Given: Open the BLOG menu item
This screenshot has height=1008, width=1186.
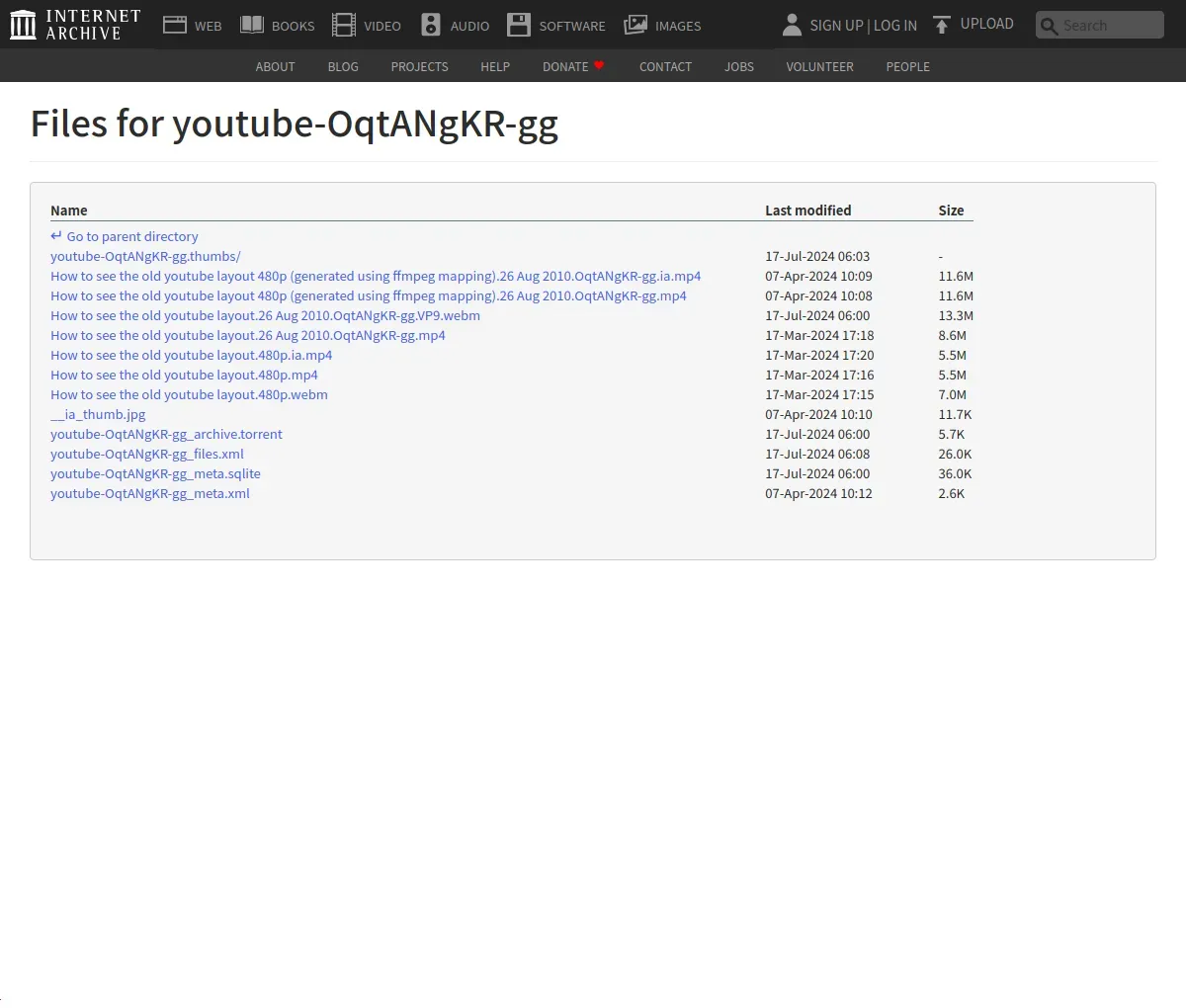Looking at the screenshot, I should pyautogui.click(x=343, y=66).
